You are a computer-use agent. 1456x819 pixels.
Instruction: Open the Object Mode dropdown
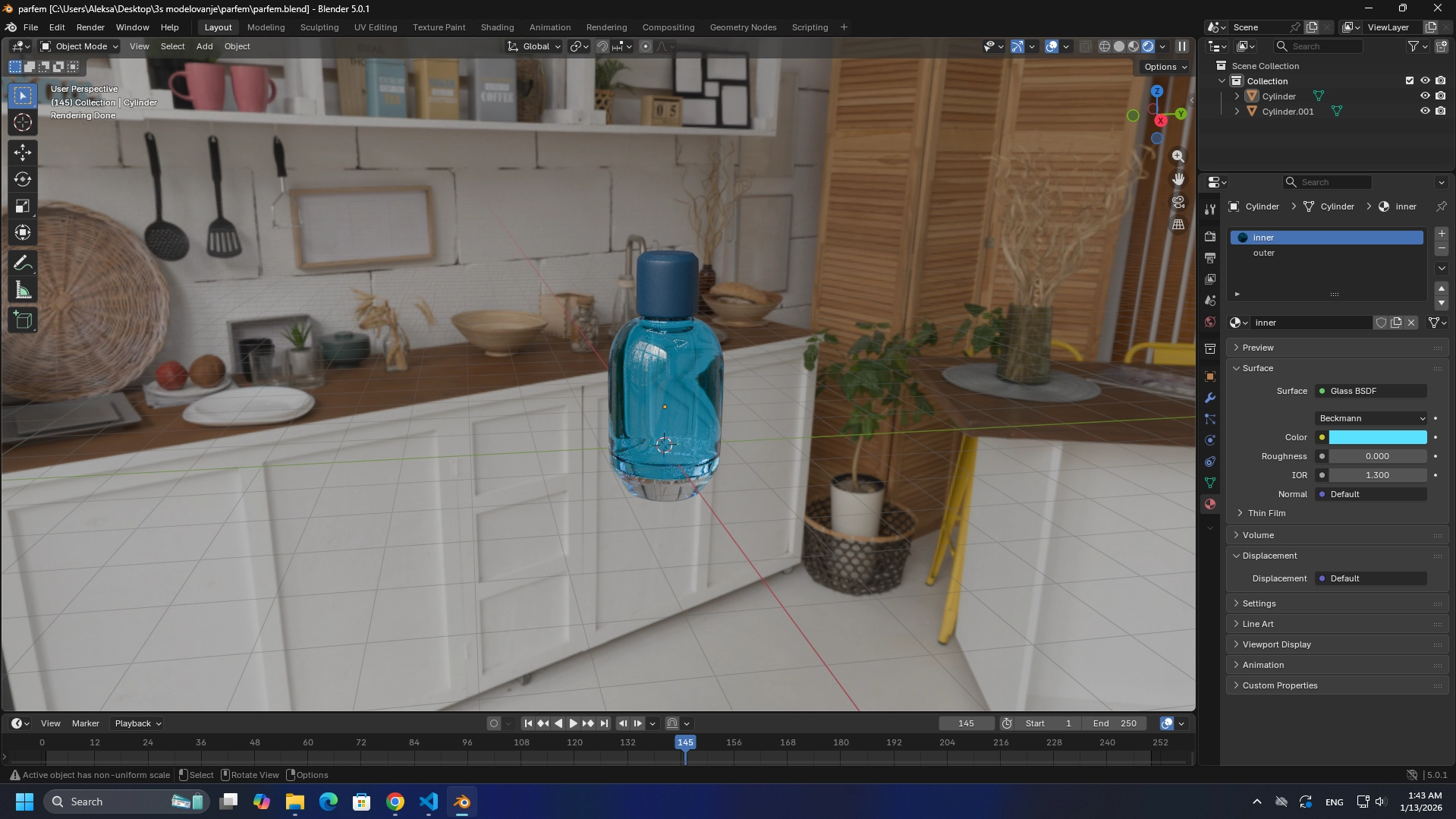[x=80, y=46]
